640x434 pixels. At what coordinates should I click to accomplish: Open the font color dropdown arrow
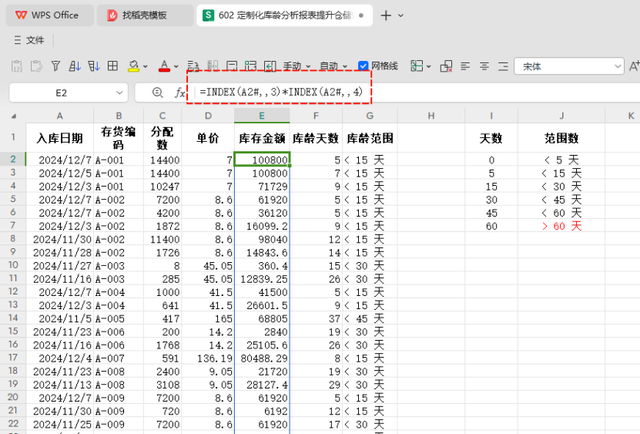[x=176, y=67]
